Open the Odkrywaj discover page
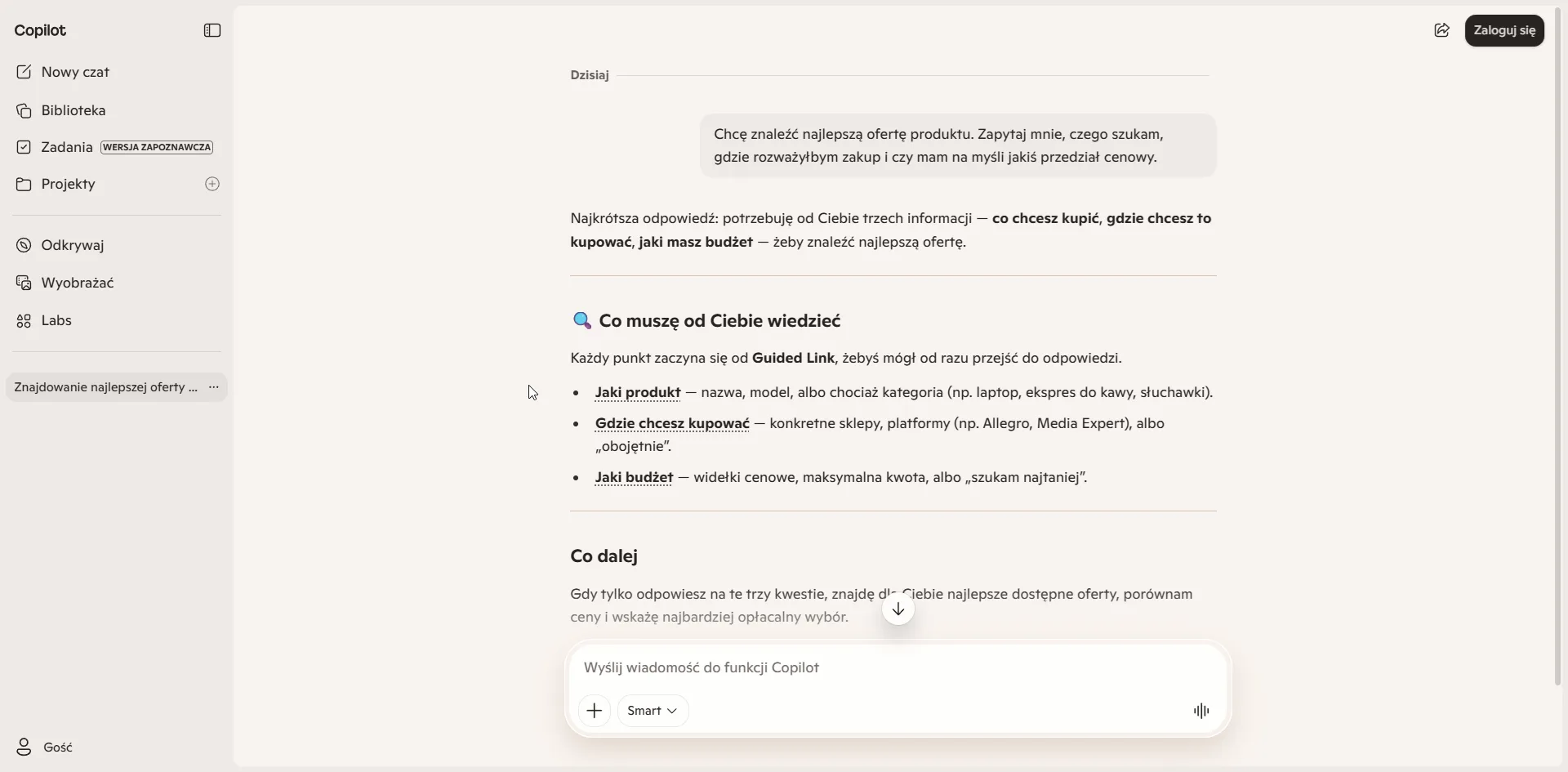Image resolution: width=1568 pixels, height=772 pixels. pyautogui.click(x=117, y=245)
